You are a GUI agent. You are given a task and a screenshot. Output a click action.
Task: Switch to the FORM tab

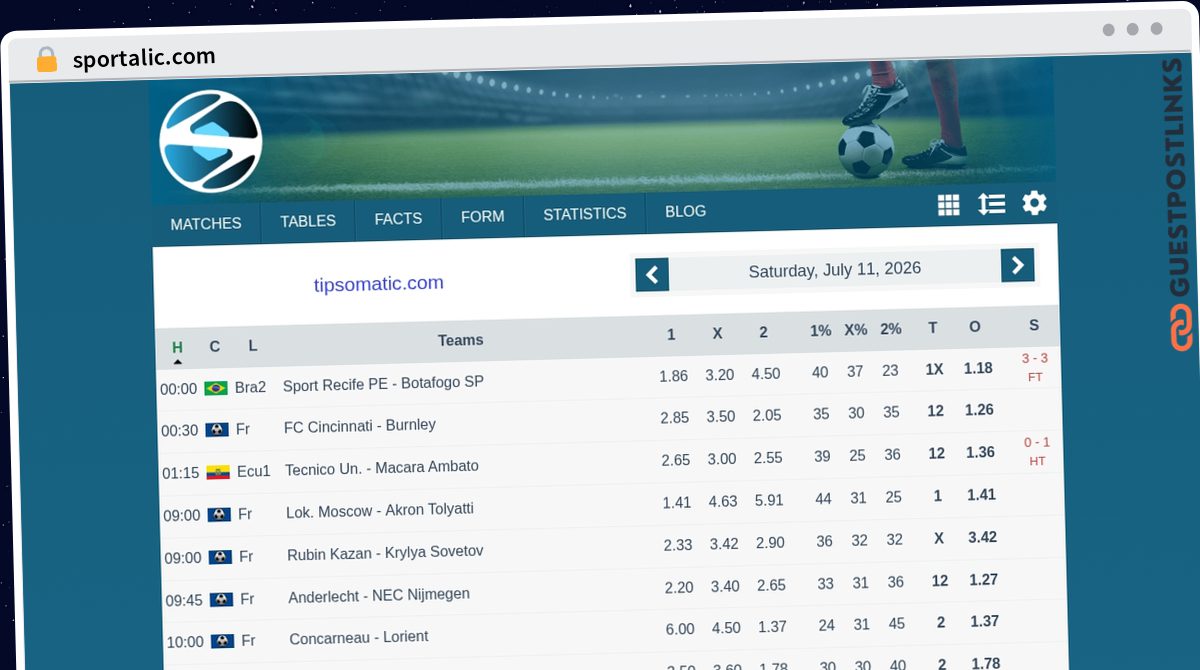[482, 216]
